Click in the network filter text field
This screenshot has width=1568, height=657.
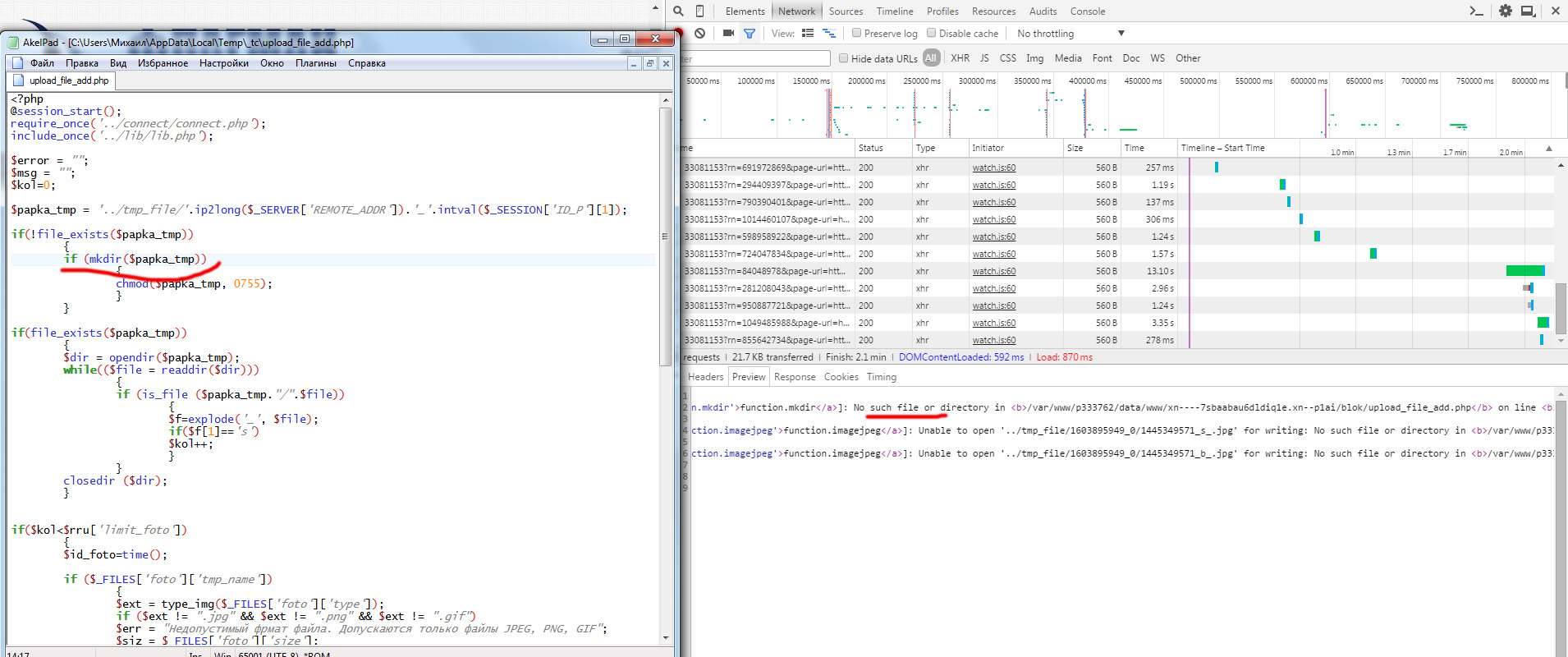tap(755, 58)
